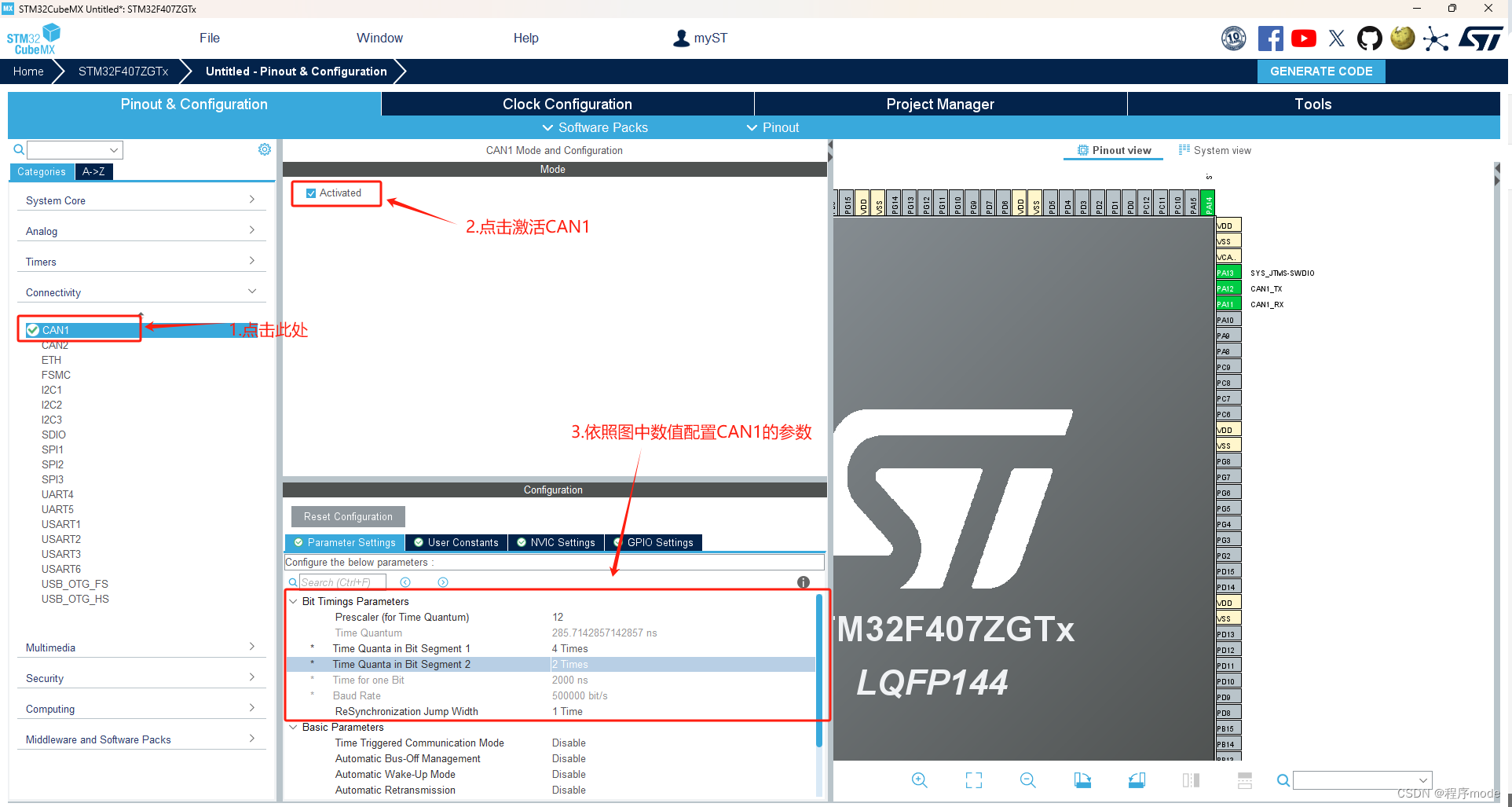Click the parameter Search (Ctrl+F) field
The height and width of the screenshot is (807, 1512).
342,582
